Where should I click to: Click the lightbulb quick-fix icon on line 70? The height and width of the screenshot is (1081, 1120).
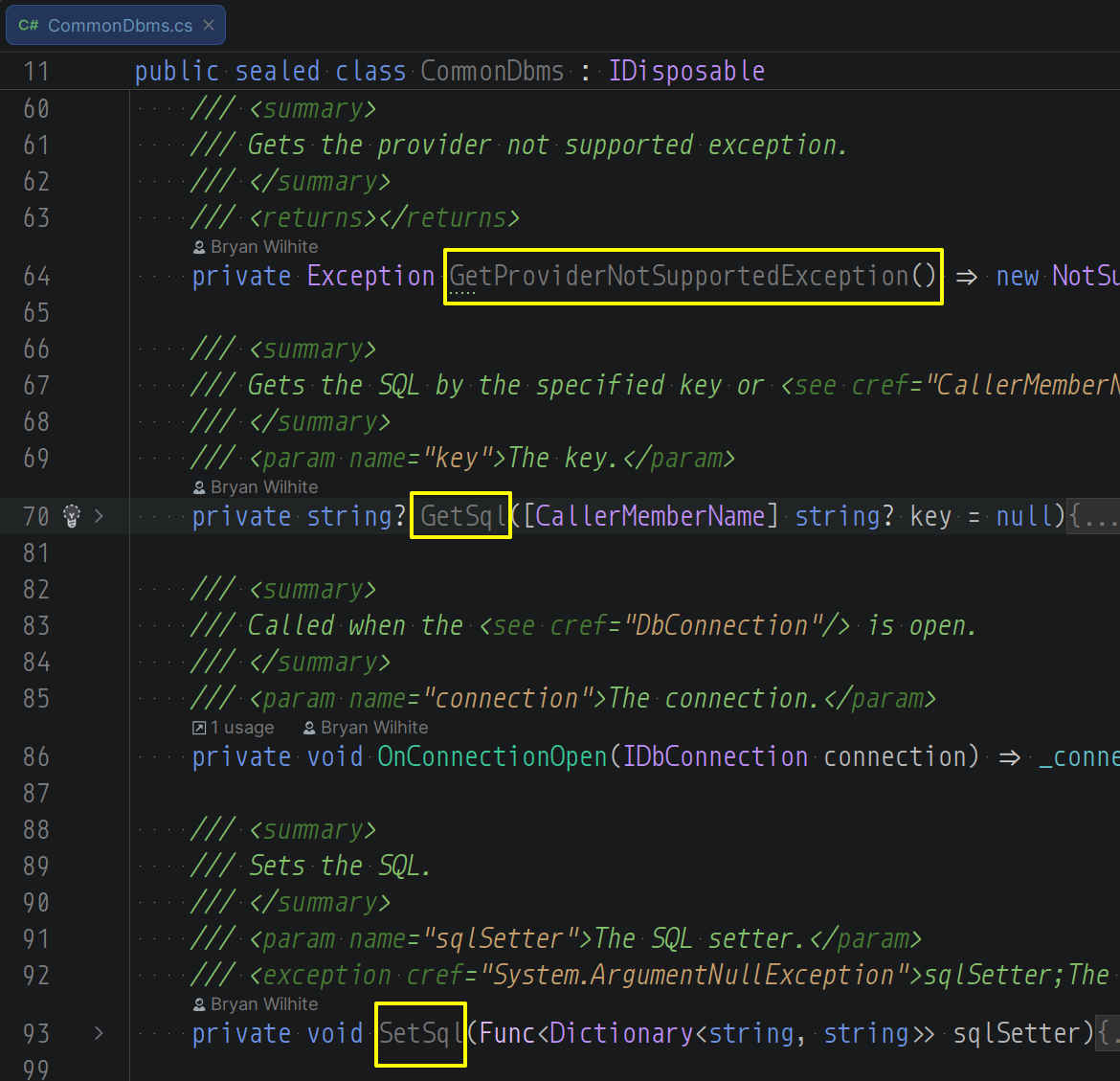pyautogui.click(x=72, y=516)
